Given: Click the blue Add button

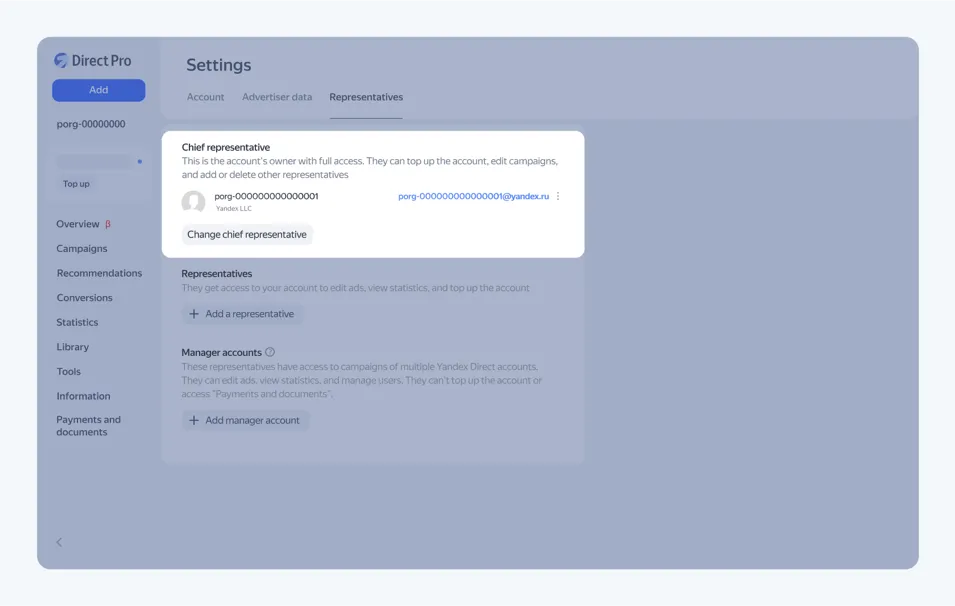Looking at the screenshot, I should click(99, 90).
